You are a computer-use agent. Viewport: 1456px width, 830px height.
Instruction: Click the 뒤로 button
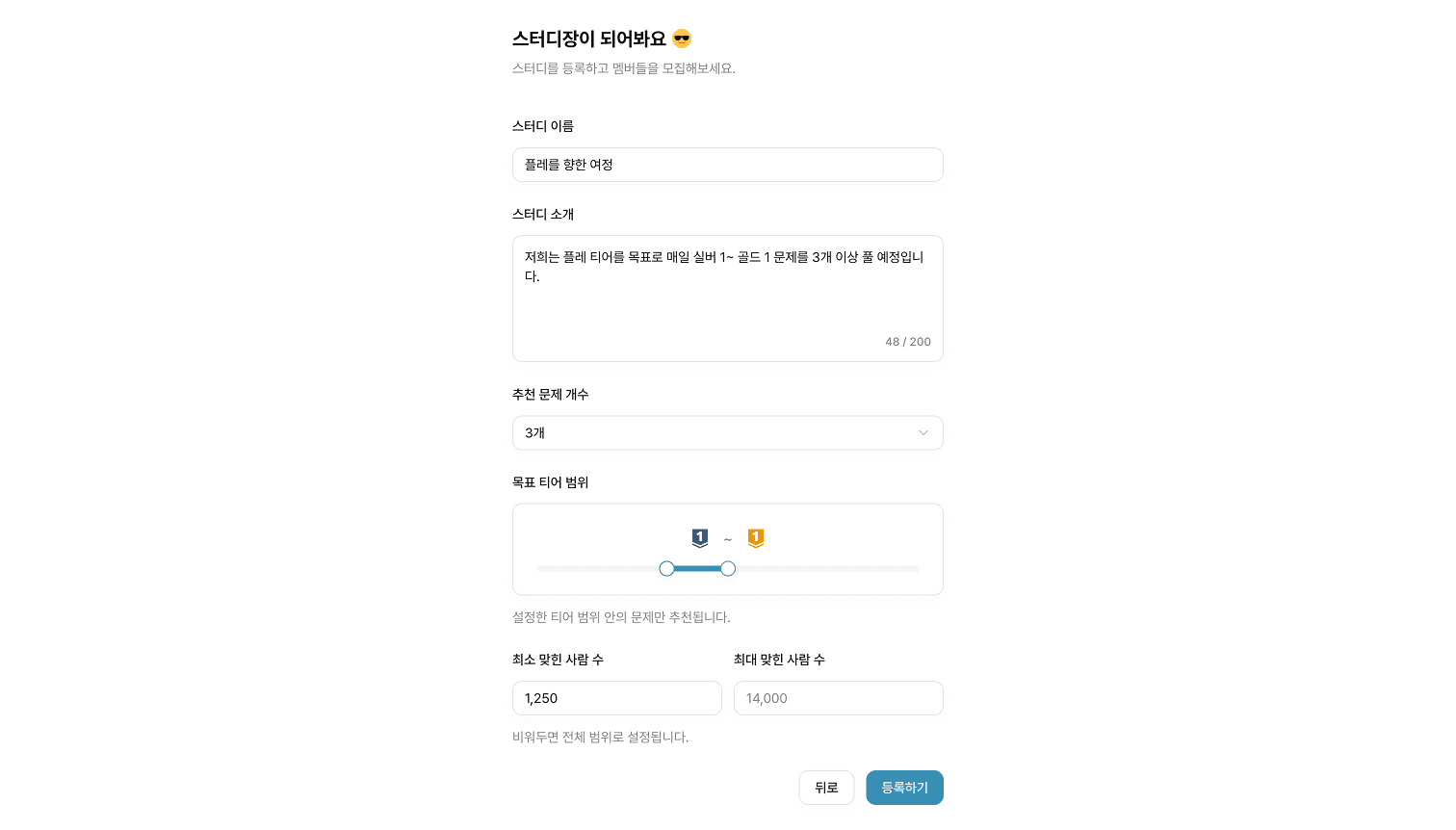click(826, 788)
